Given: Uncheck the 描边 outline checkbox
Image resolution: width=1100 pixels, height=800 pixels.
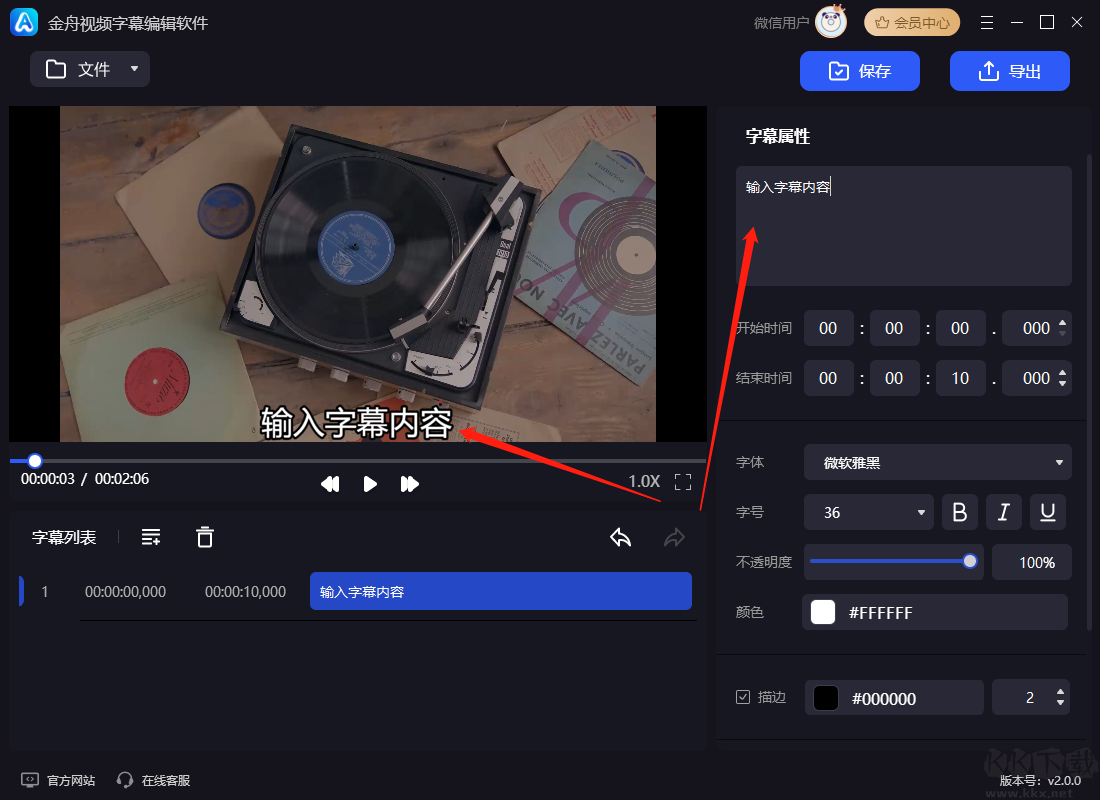Looking at the screenshot, I should (x=744, y=697).
